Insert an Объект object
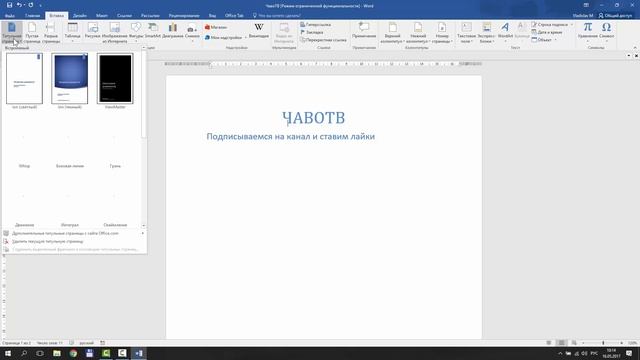This screenshot has height=360, width=640. [x=544, y=40]
